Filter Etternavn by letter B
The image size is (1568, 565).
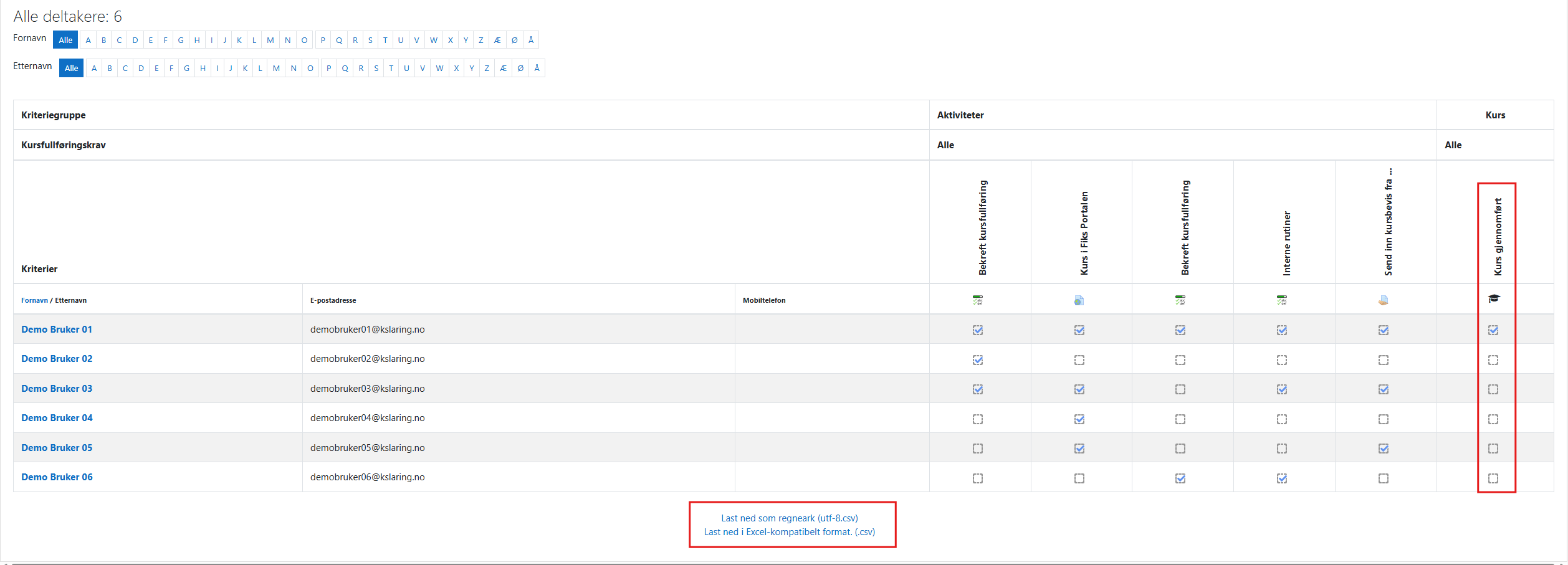pyautogui.click(x=110, y=68)
